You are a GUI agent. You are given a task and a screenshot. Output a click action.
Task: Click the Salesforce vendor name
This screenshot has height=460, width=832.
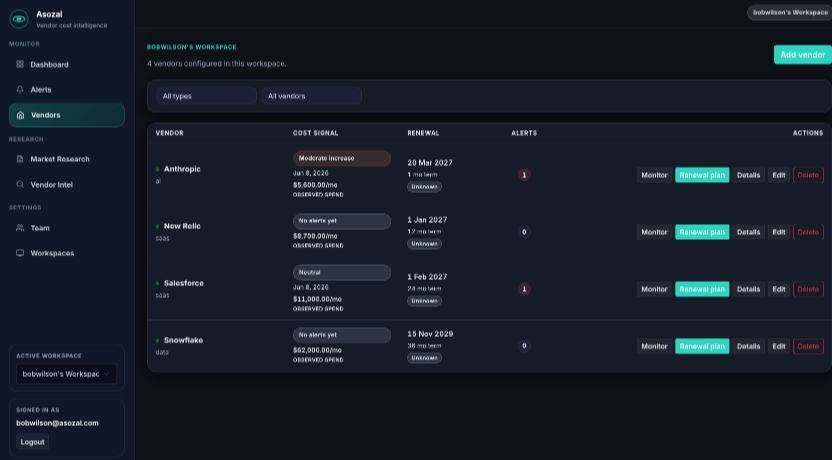[184, 283]
